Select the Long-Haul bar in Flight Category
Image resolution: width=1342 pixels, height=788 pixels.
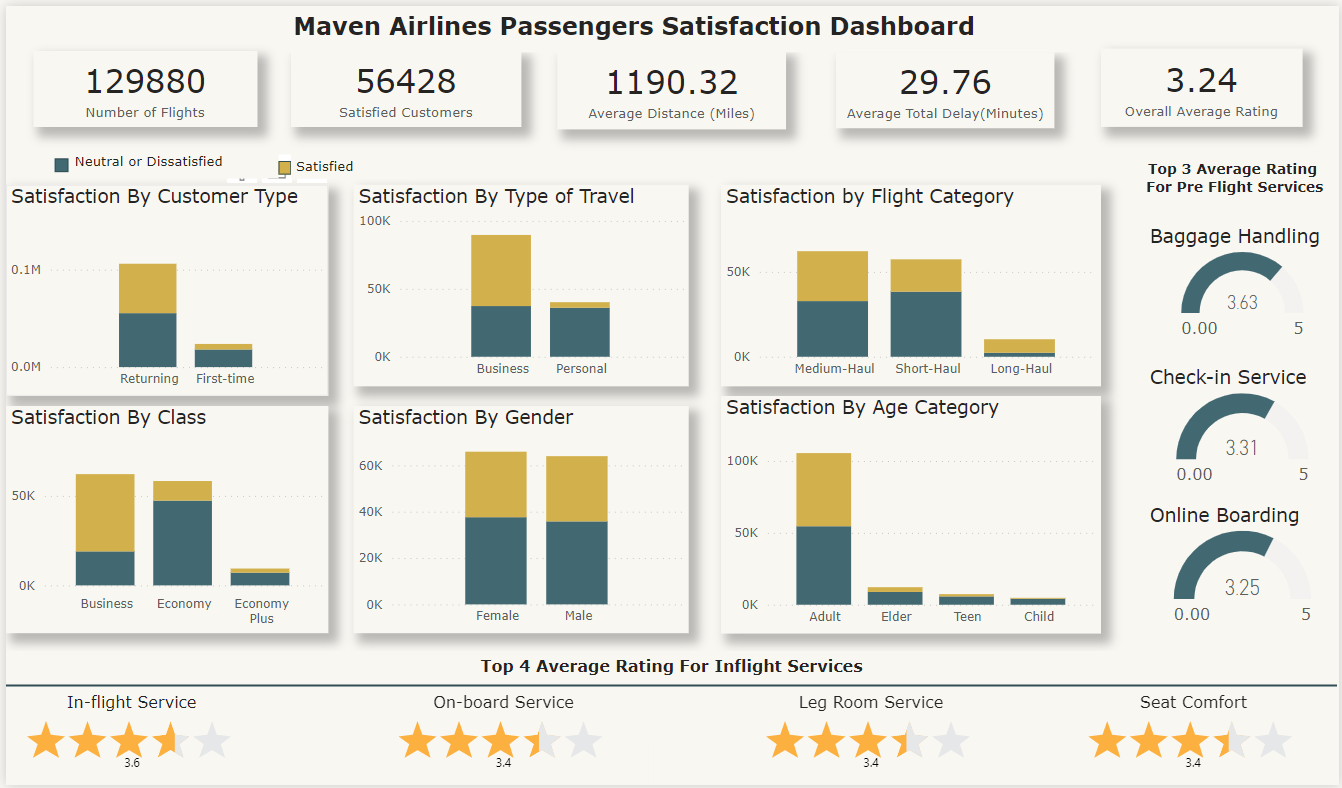click(1019, 348)
